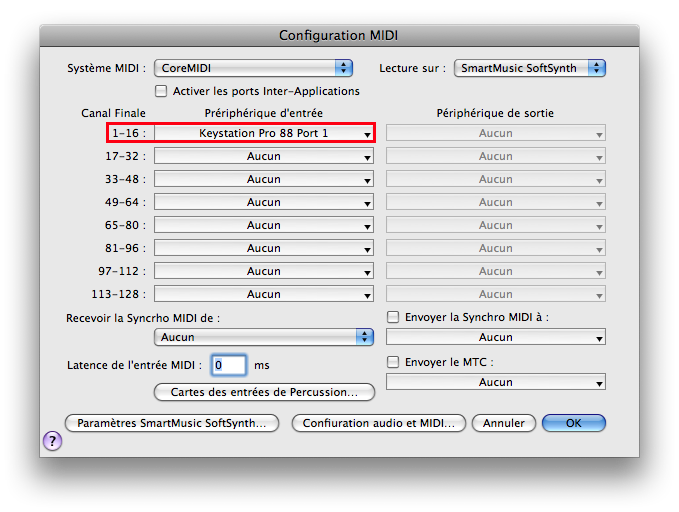This screenshot has width=679, height=512.
Task: Open Recevoir la Synchro MIDI de dropdown
Action: pyautogui.click(x=264, y=337)
